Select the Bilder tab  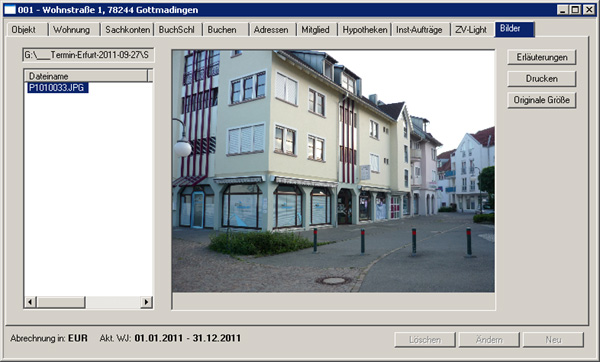pos(514,29)
